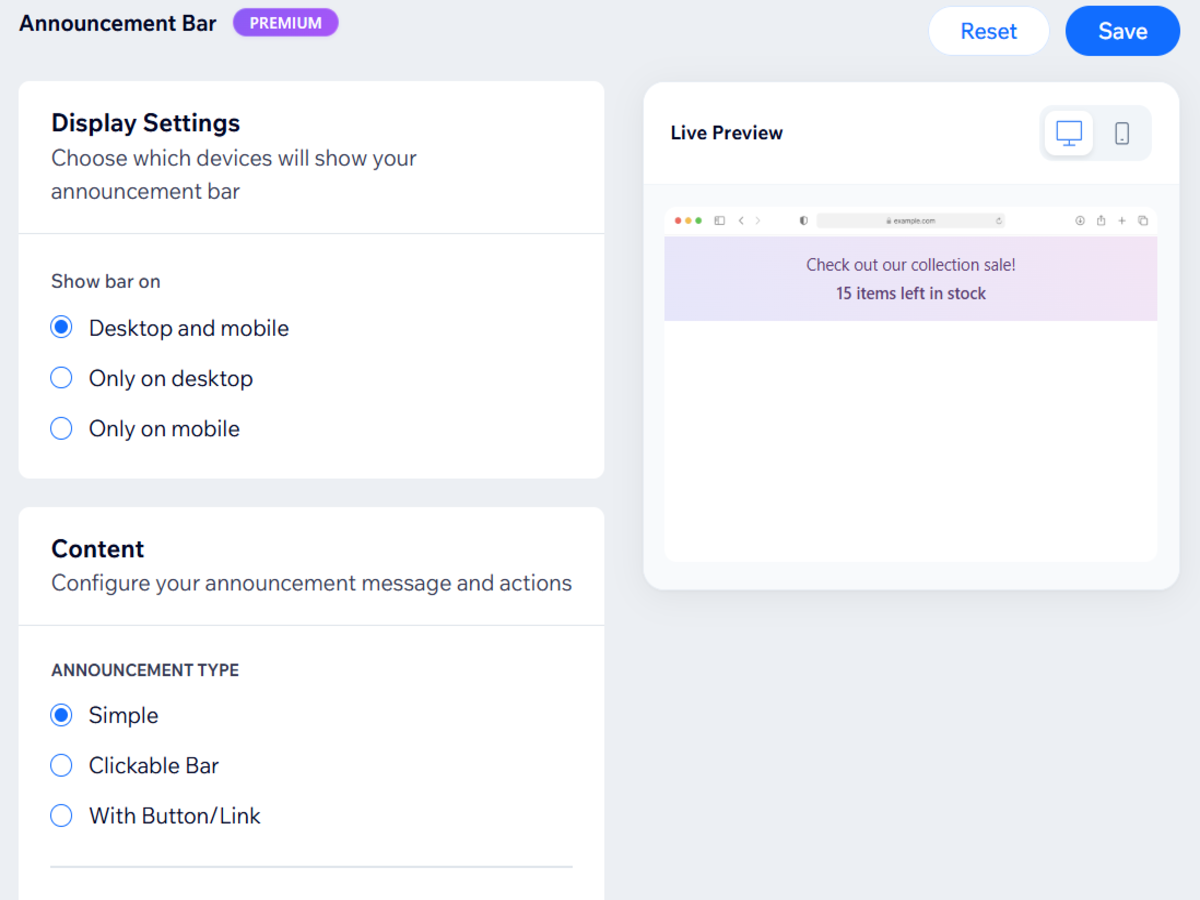Click the PREMIUM badge

click(285, 23)
